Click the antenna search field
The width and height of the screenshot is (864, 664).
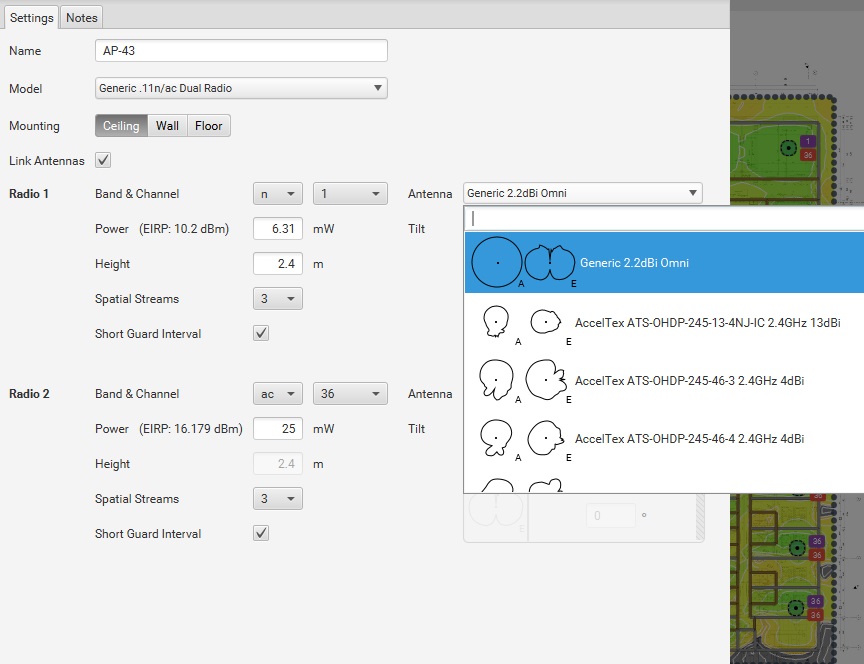665,219
